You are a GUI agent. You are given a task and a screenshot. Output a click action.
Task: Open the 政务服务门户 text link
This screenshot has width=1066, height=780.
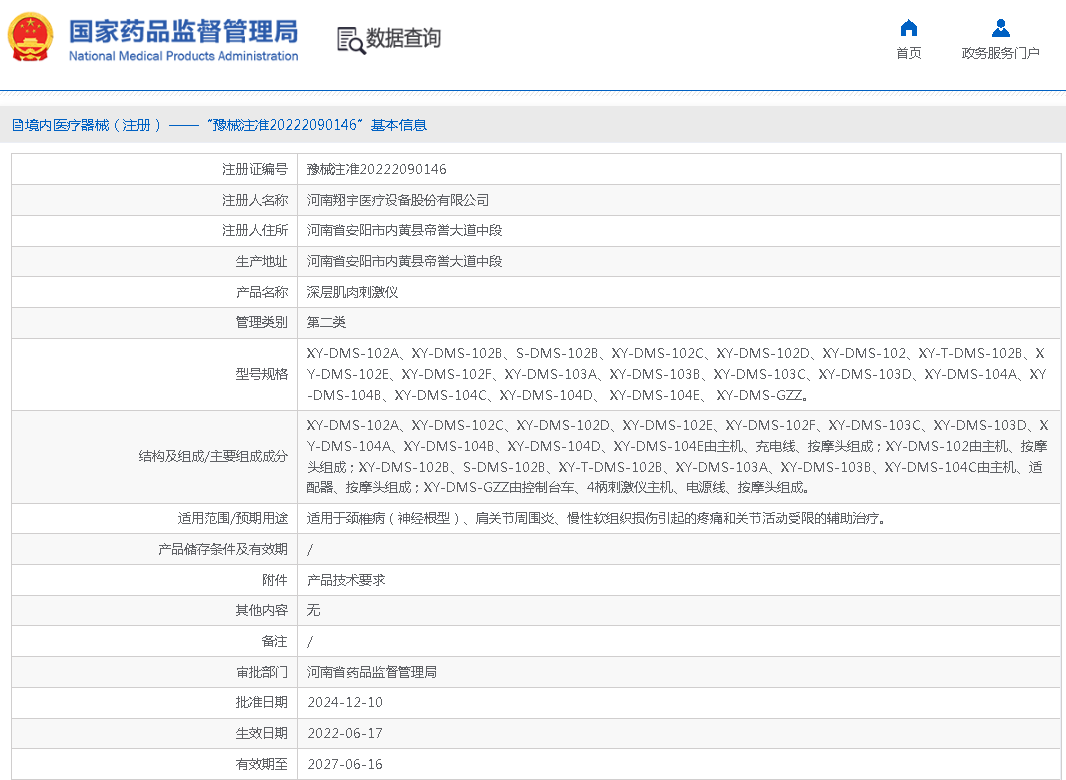pyautogui.click(x=1000, y=53)
